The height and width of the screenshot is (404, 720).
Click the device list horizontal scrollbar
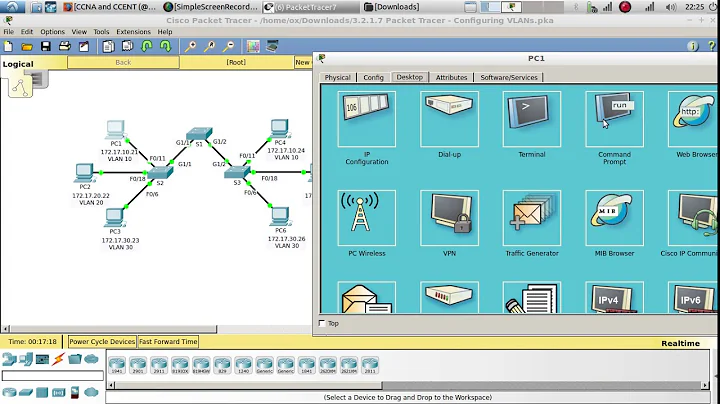click(248, 385)
